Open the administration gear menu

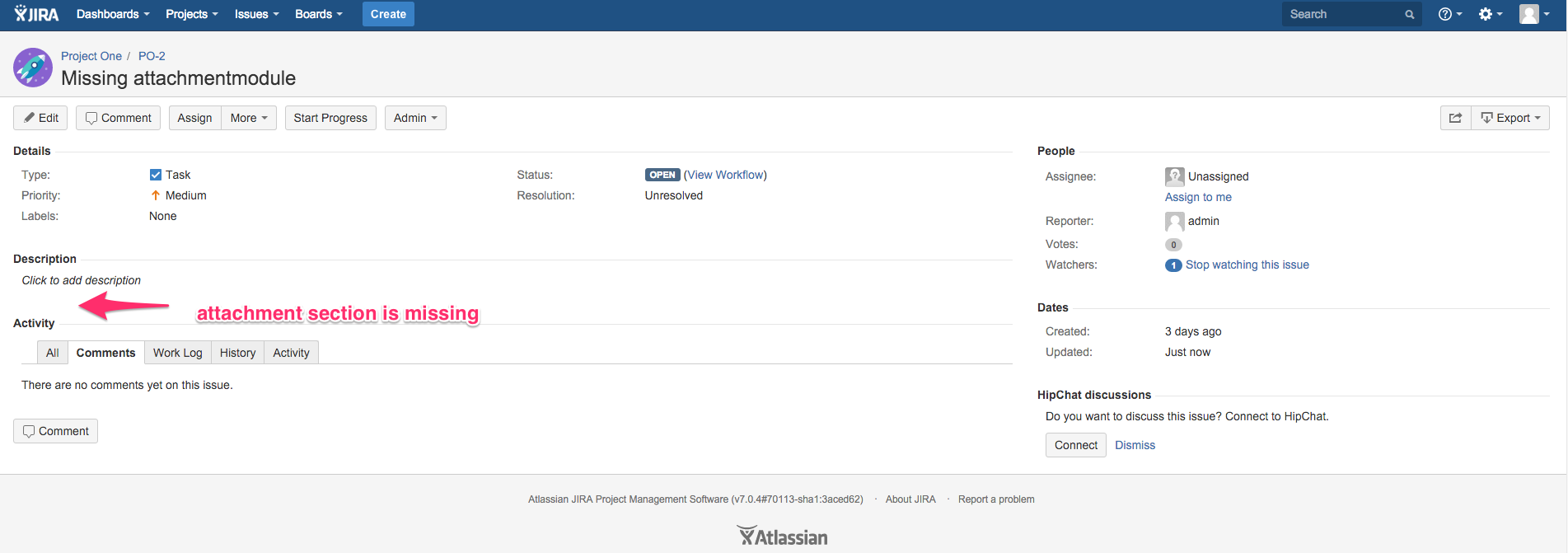[x=1491, y=14]
